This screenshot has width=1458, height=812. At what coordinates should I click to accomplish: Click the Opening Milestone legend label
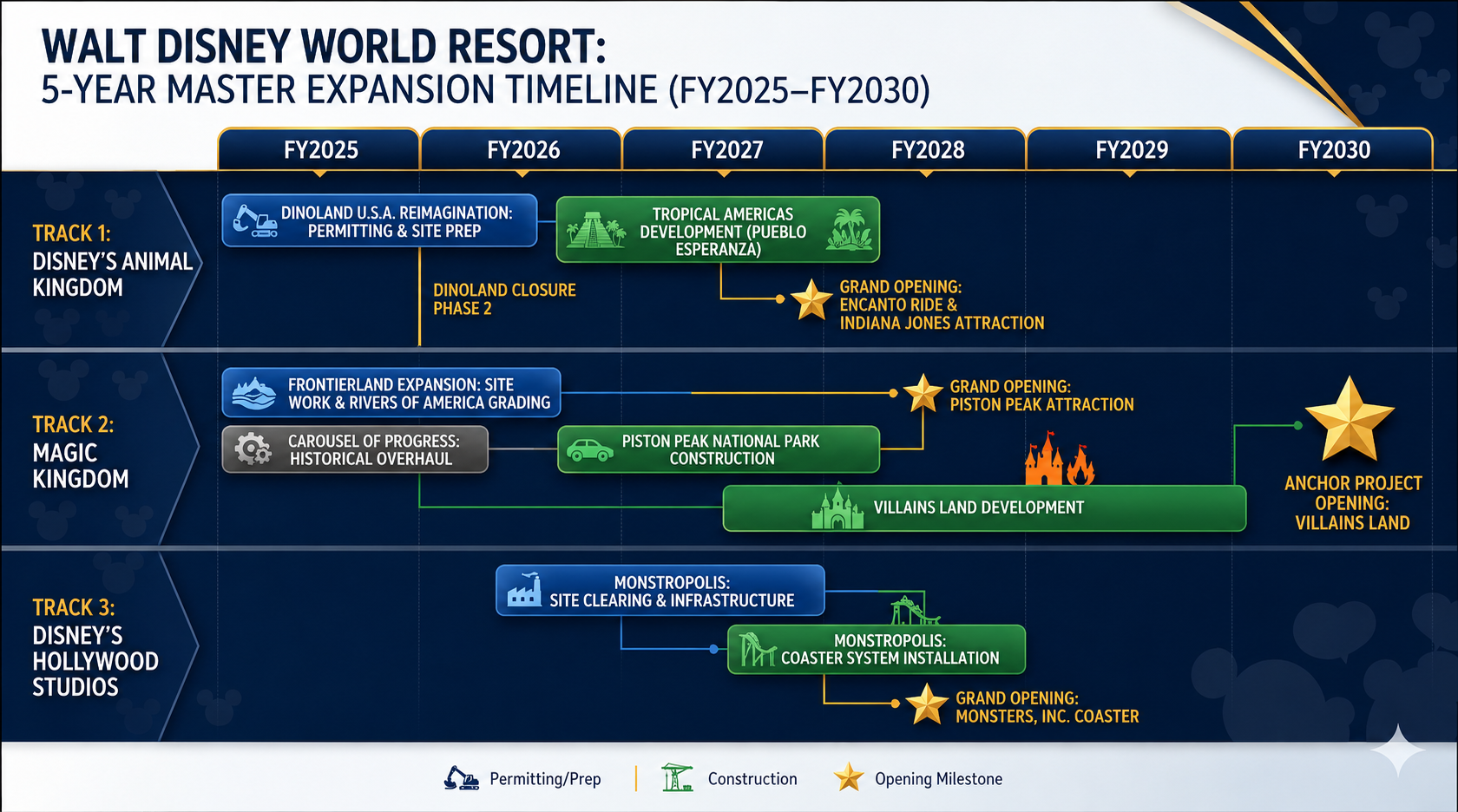point(938,779)
